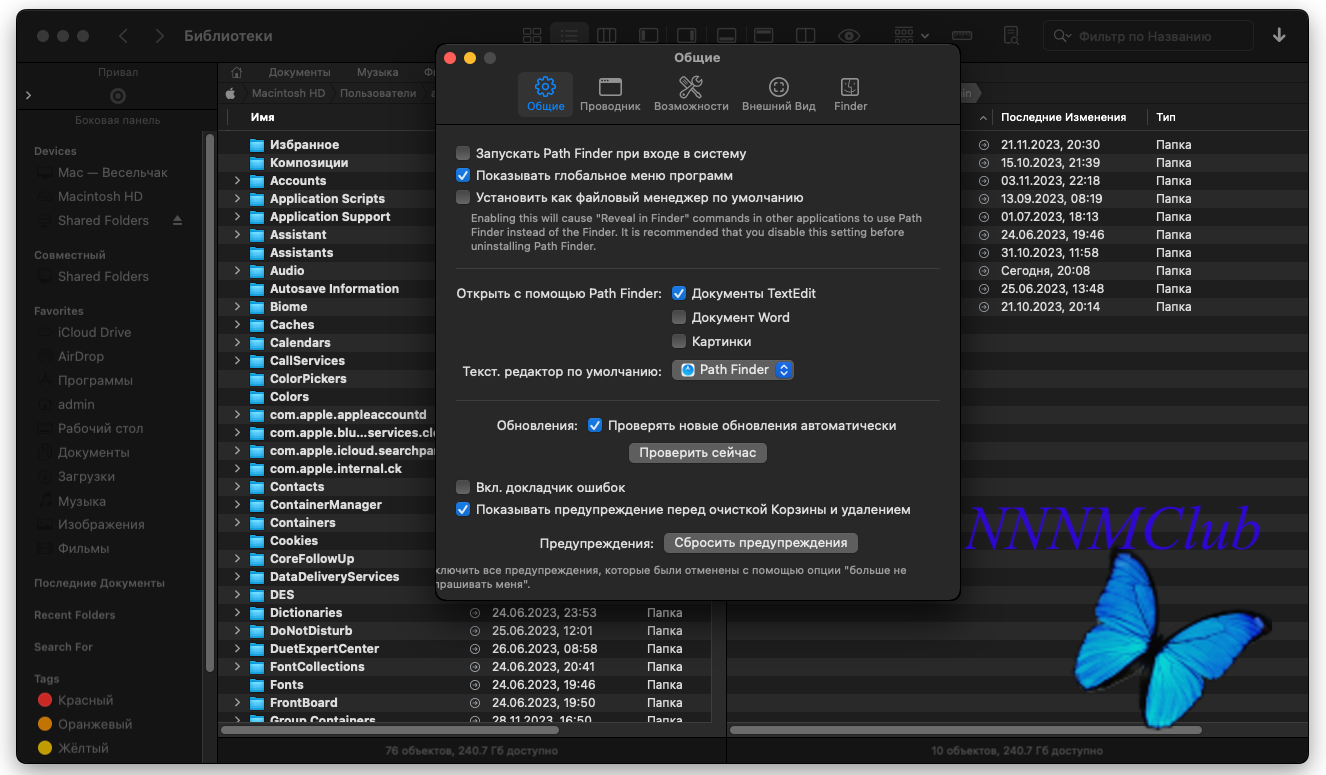Image resolution: width=1326 pixels, height=775 pixels.
Task: Click the Внешний Вид appearance icon
Action: click(778, 93)
